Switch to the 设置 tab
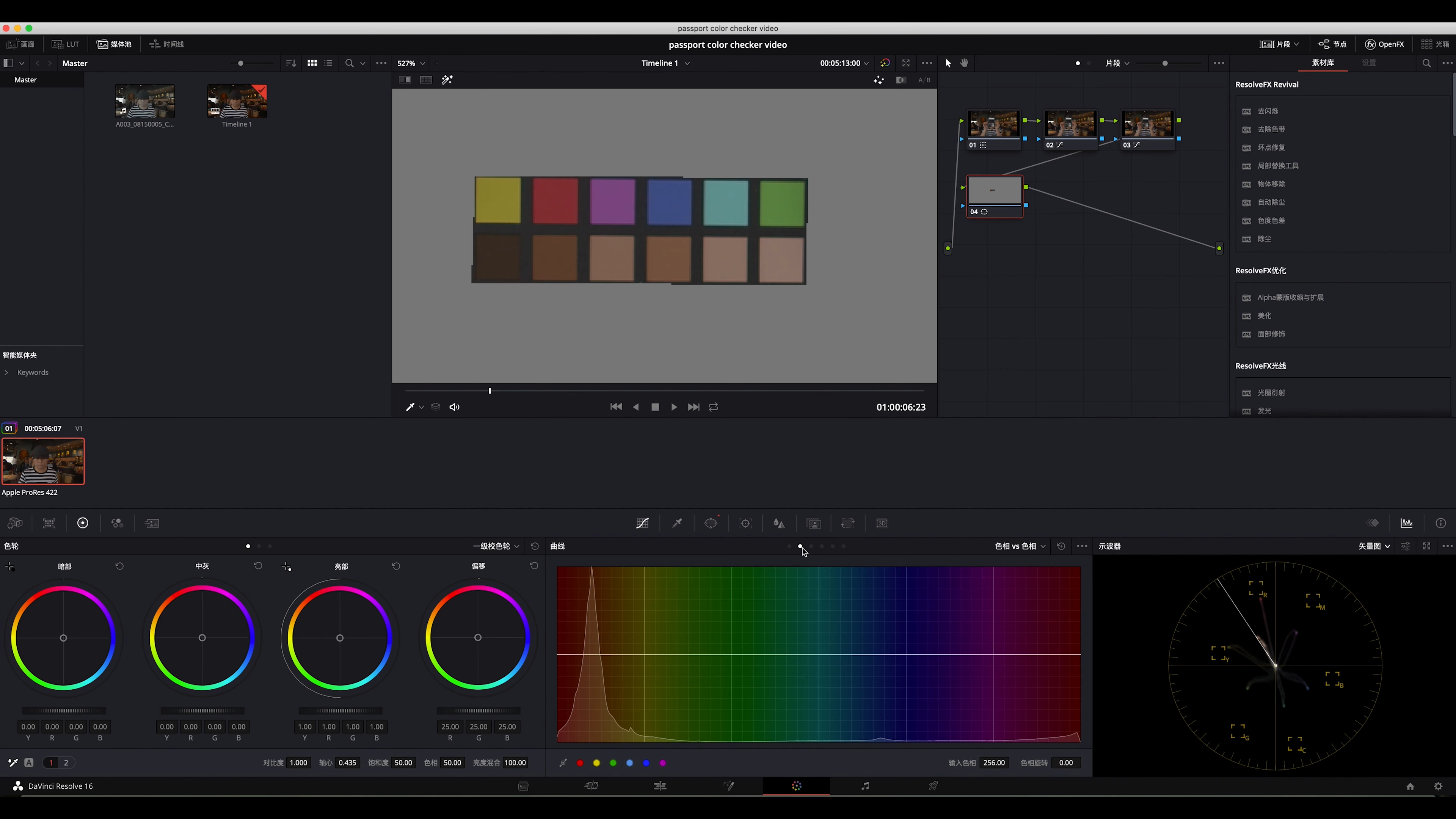 [1368, 63]
